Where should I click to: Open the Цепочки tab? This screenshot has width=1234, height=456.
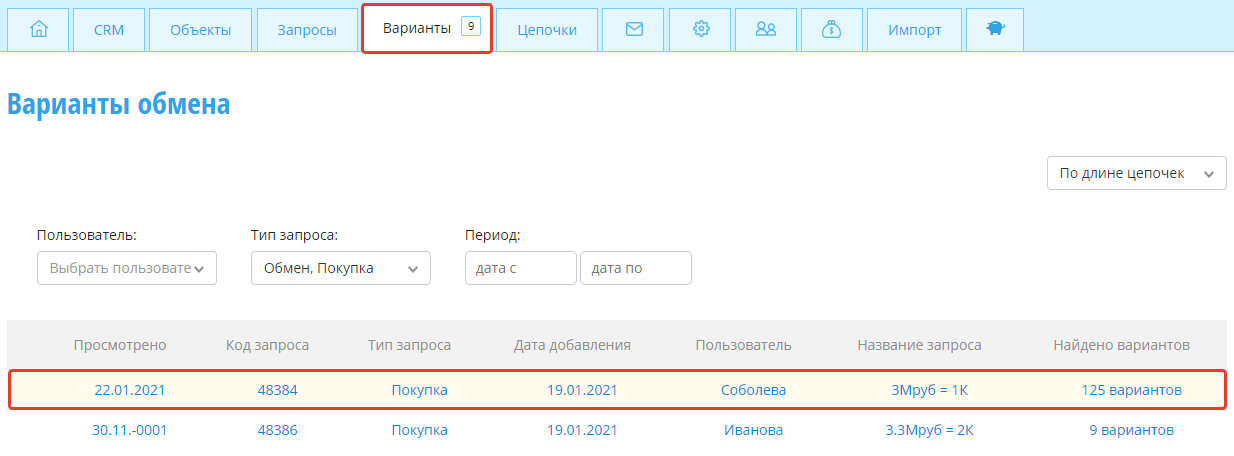(x=547, y=30)
